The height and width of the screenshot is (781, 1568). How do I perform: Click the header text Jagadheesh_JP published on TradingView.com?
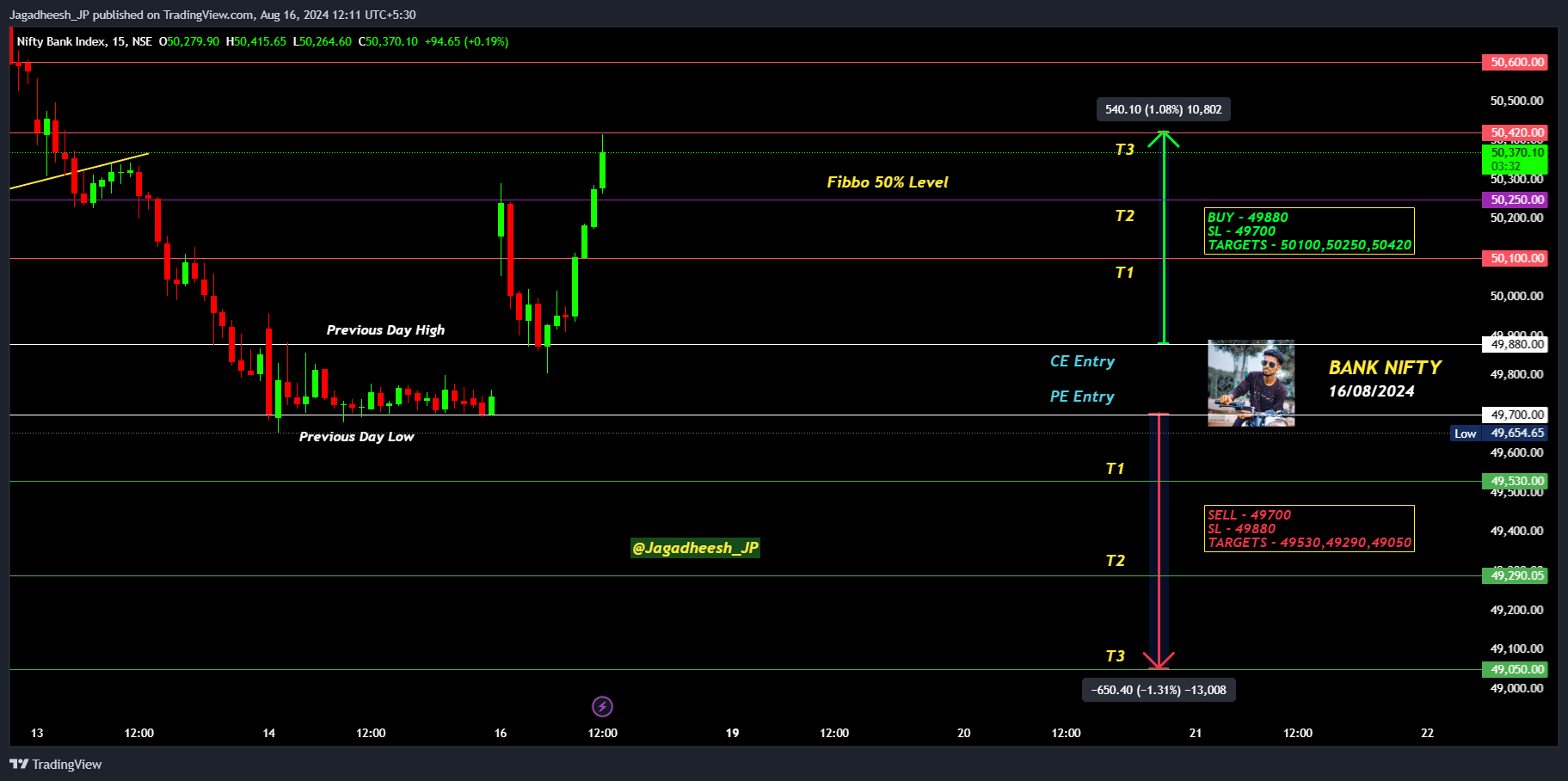212,15
